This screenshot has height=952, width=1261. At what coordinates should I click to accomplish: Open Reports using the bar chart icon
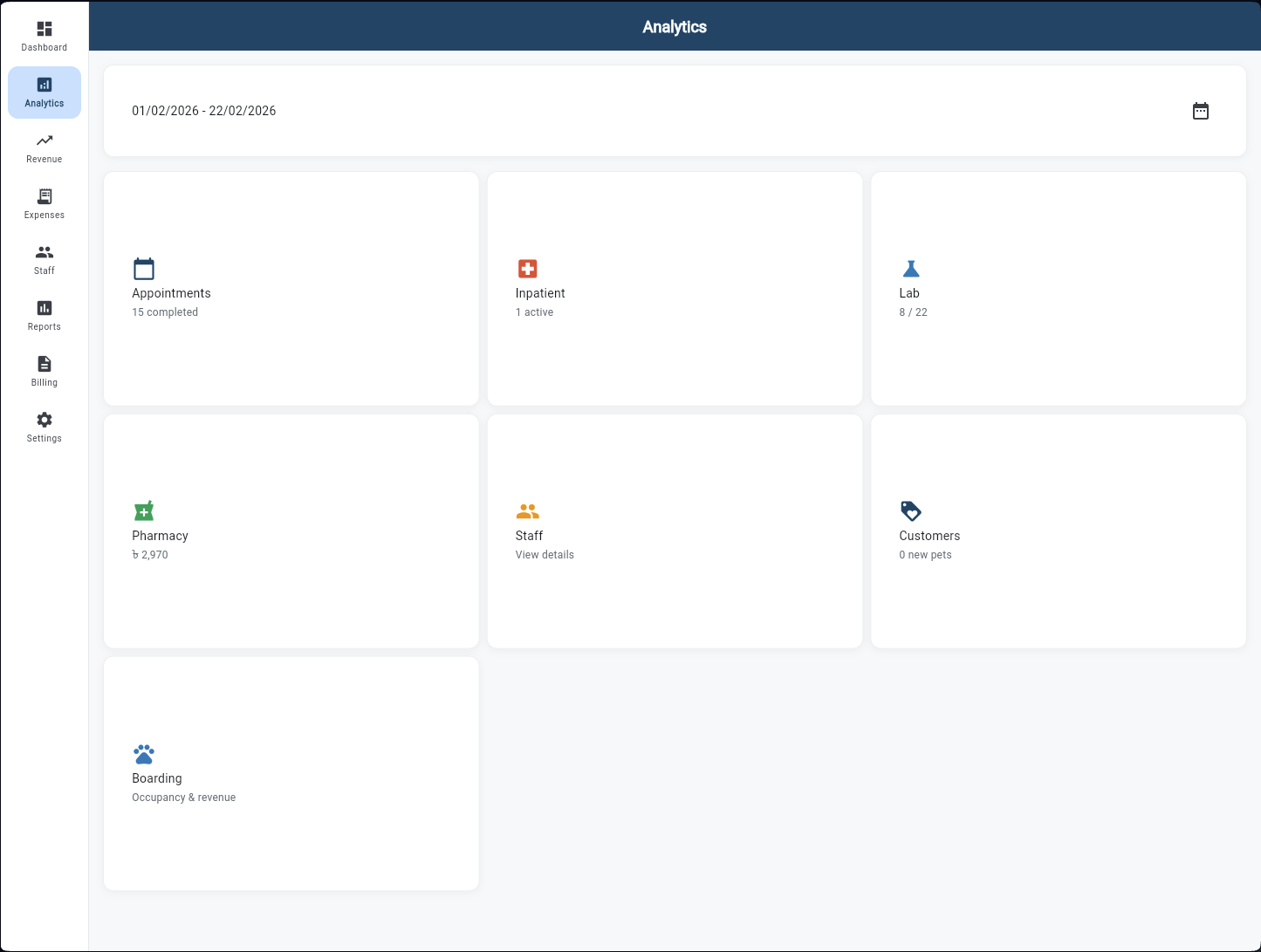pos(44,308)
